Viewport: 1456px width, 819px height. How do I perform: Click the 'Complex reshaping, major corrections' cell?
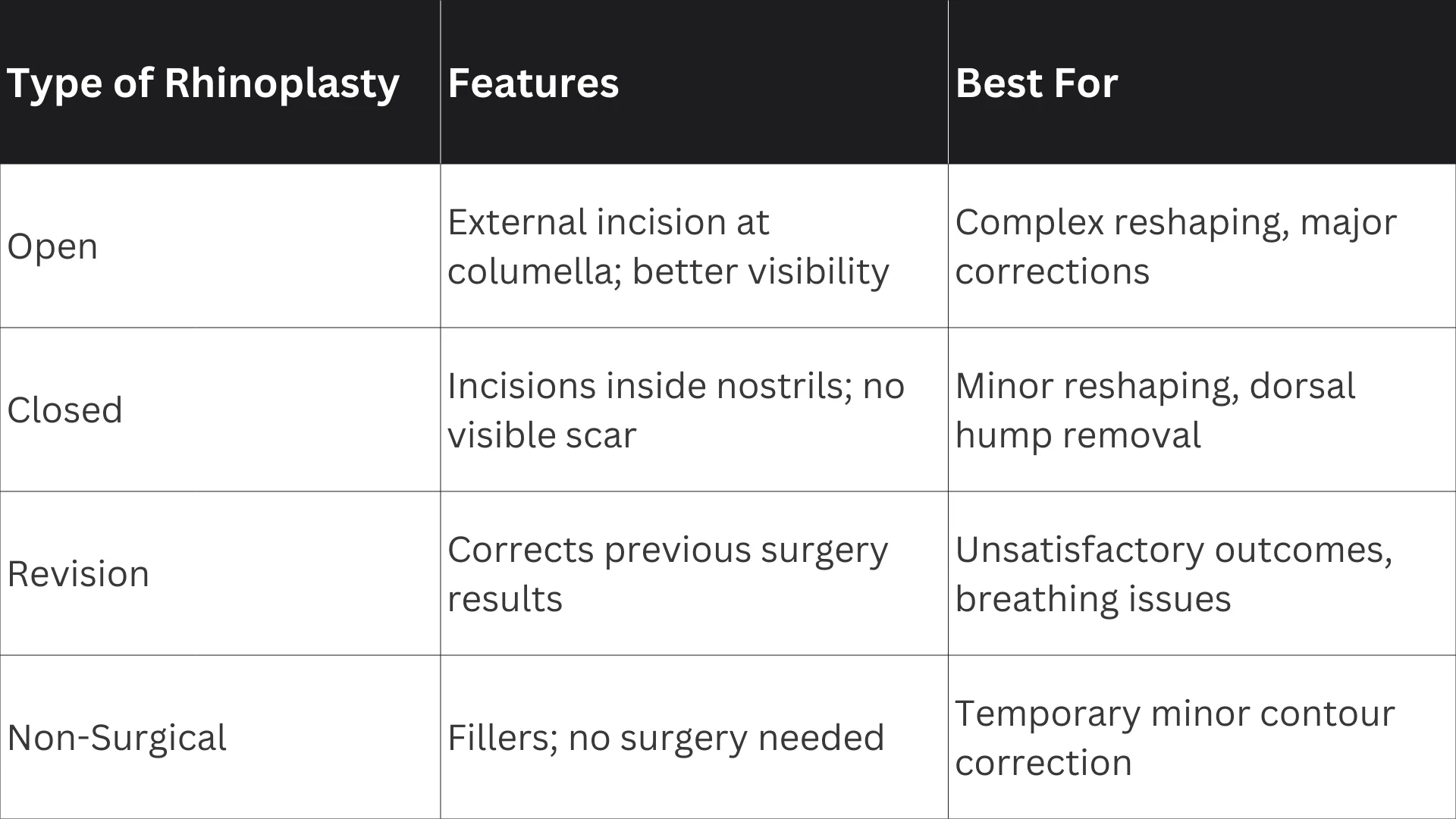pyautogui.click(x=1175, y=246)
